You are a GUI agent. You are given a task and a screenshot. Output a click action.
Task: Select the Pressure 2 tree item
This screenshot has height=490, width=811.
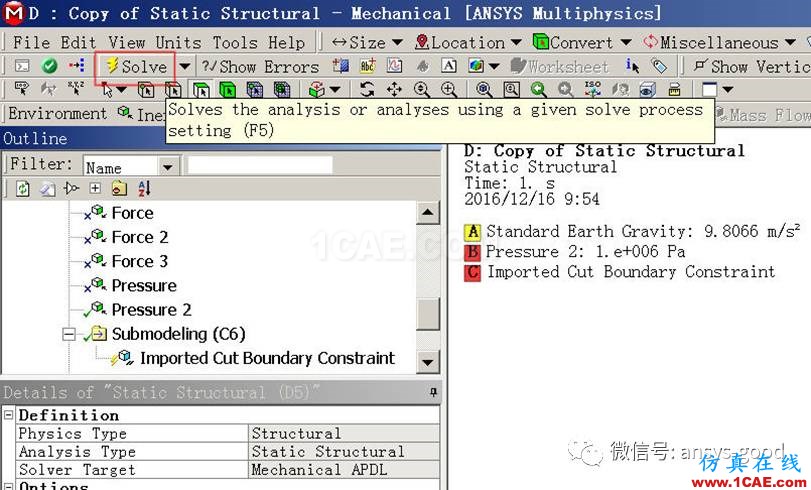coord(151,310)
